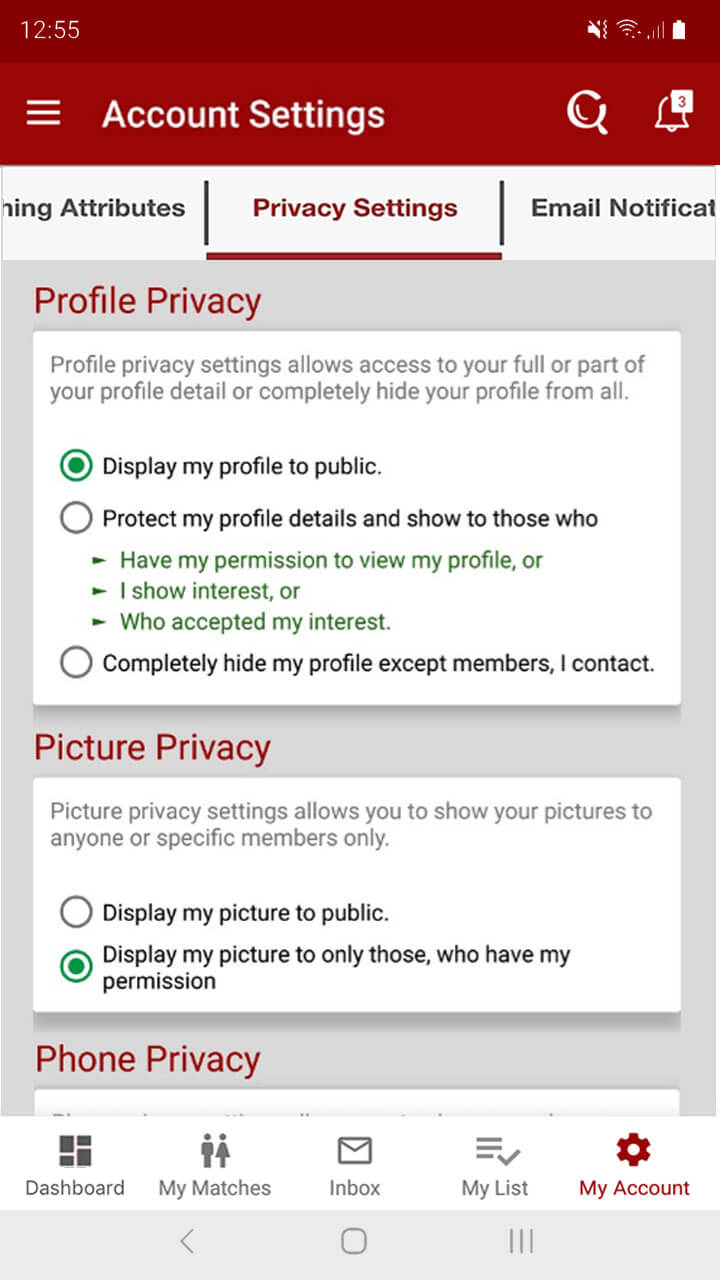Open My Matches from bottom navigation
The image size is (720, 1280).
click(x=215, y=1165)
